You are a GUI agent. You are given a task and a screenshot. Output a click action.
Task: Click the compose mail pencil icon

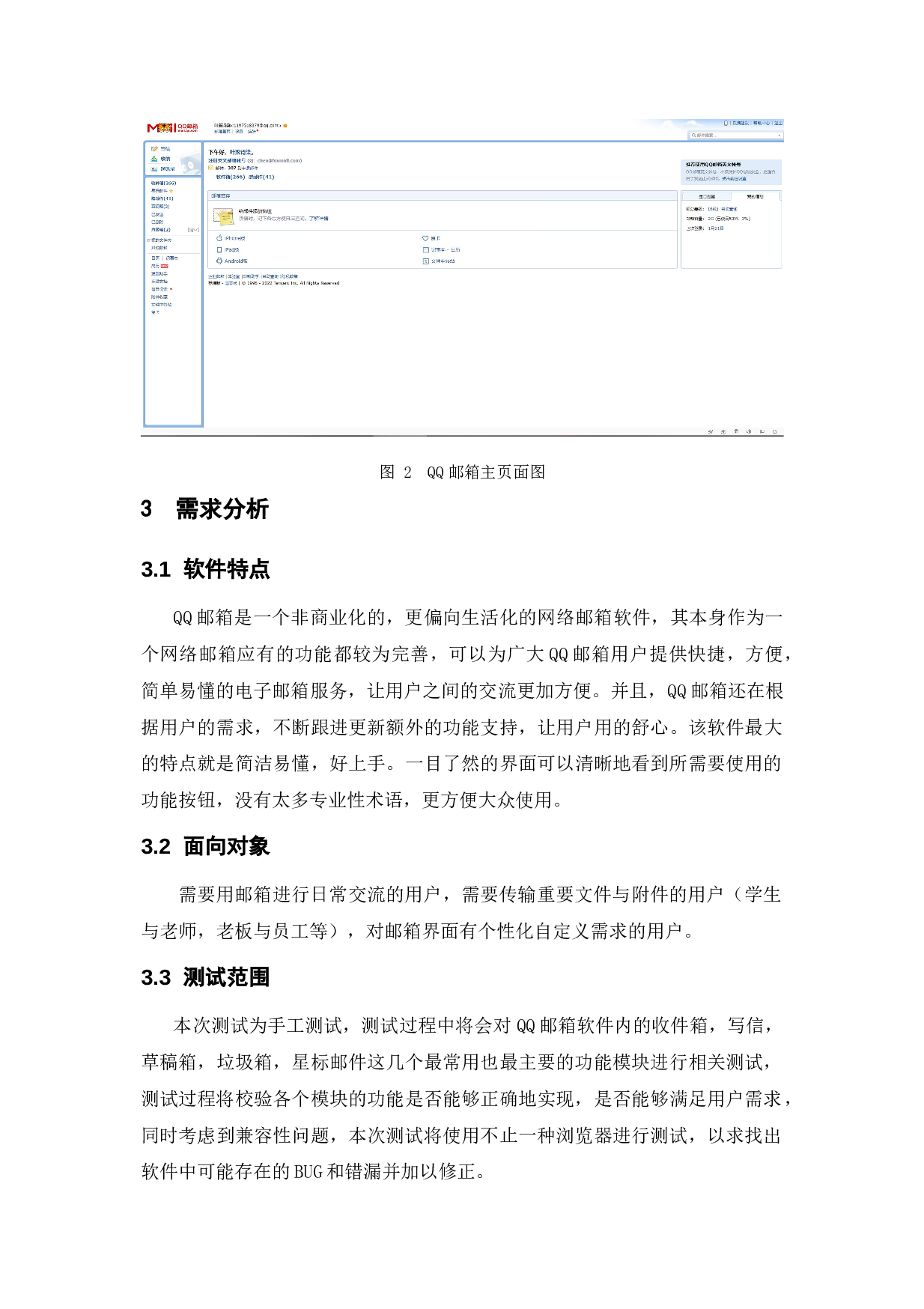[x=154, y=149]
